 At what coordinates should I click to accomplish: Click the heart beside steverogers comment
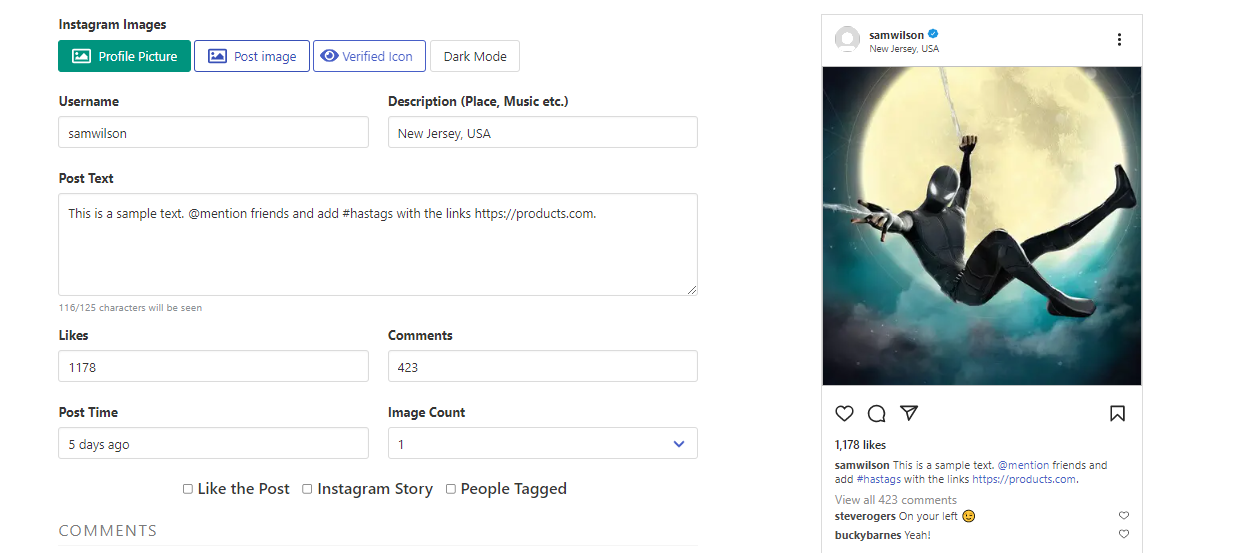(1124, 516)
